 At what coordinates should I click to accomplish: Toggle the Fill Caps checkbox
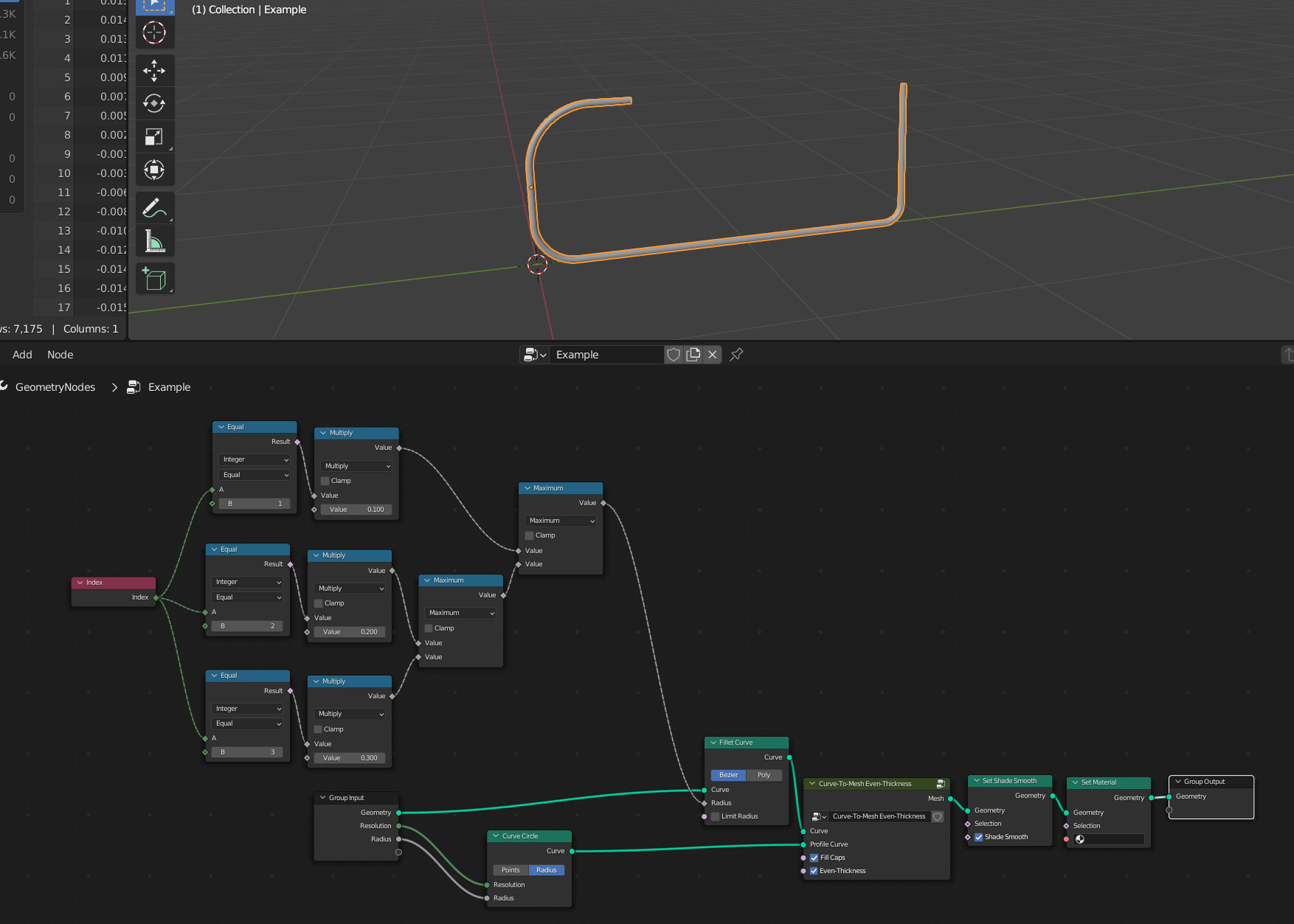(x=814, y=858)
